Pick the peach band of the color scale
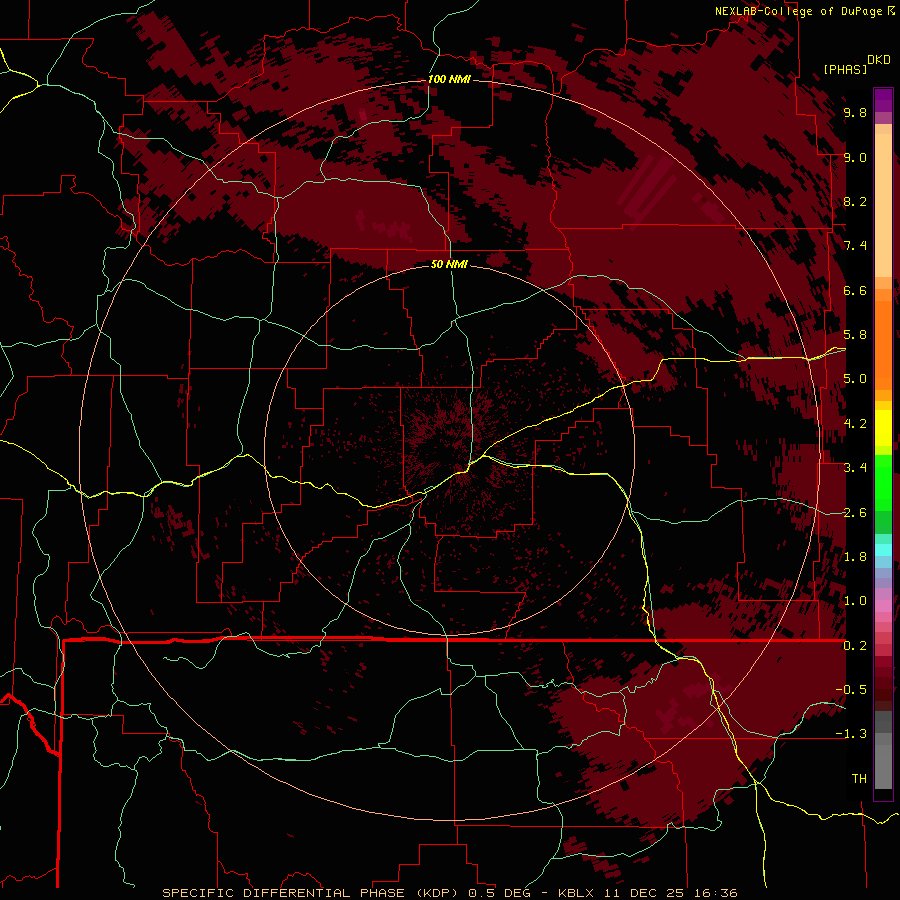 click(x=883, y=205)
